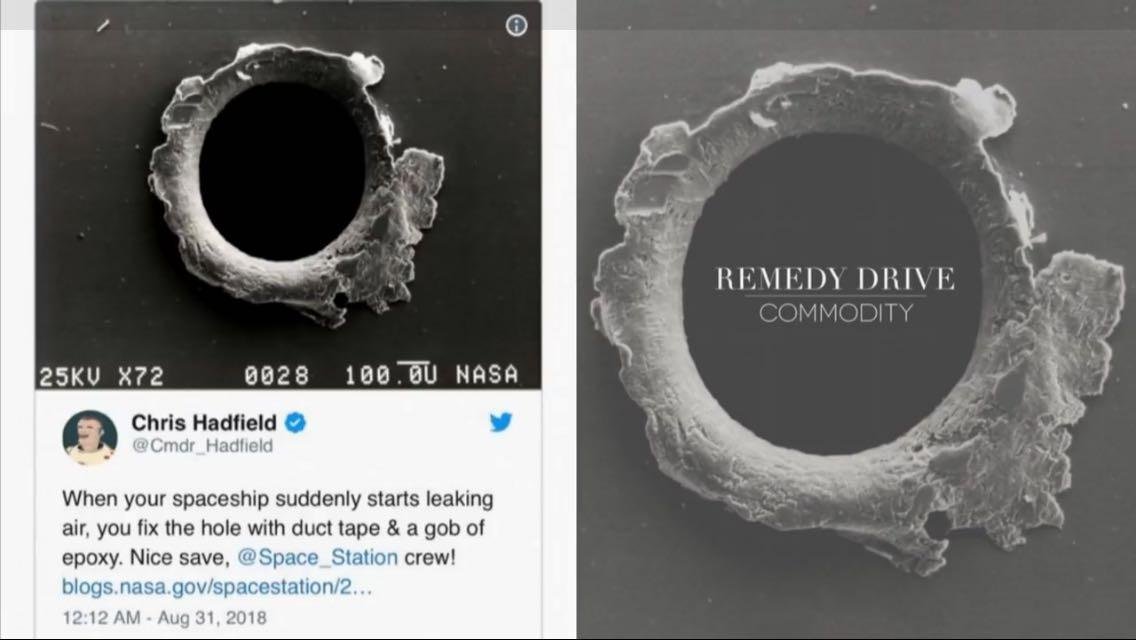
Task: Follow the @Space_Station mention
Action: pyautogui.click(x=317, y=557)
